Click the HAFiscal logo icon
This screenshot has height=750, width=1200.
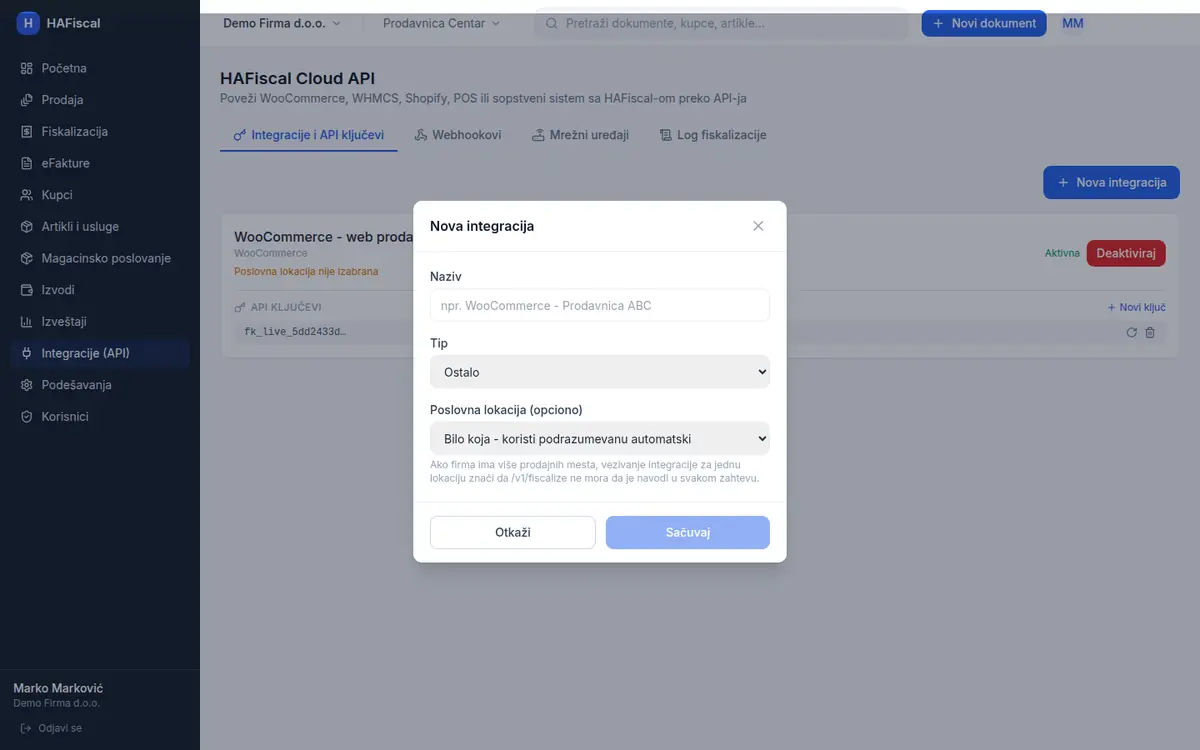[28, 23]
